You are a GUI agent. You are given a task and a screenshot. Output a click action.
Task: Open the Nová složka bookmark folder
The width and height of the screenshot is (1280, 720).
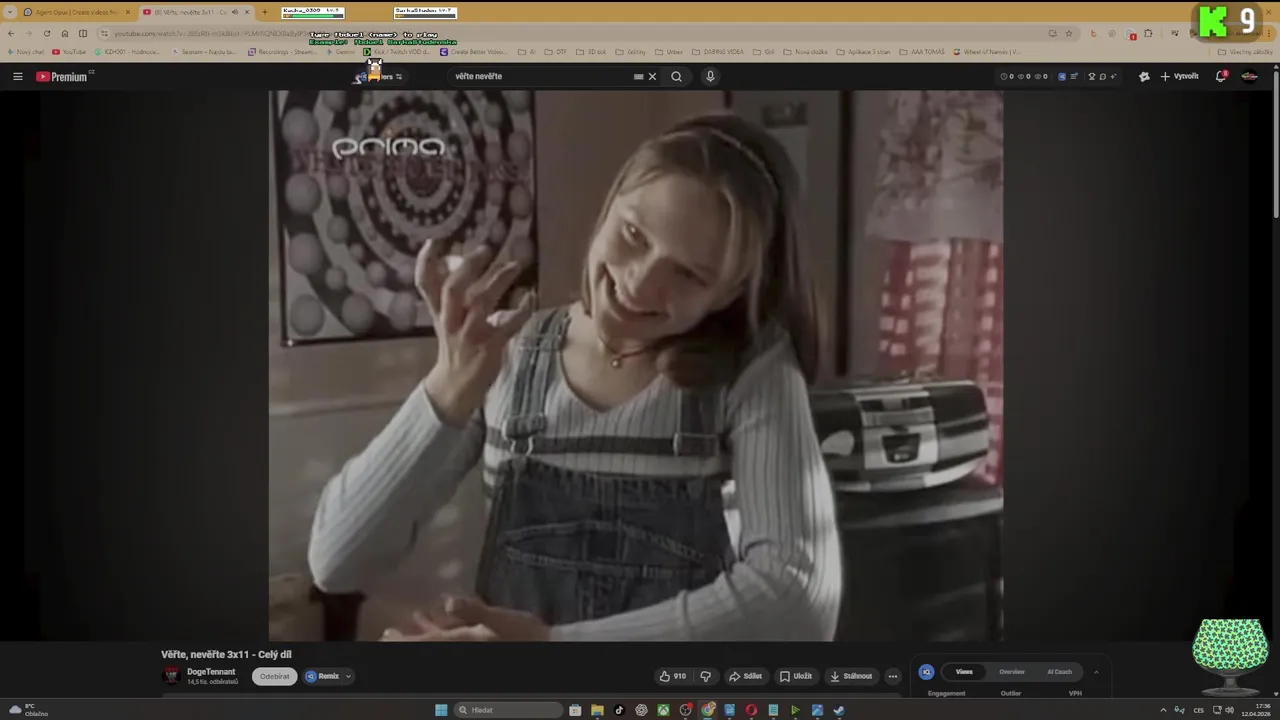[x=805, y=52]
